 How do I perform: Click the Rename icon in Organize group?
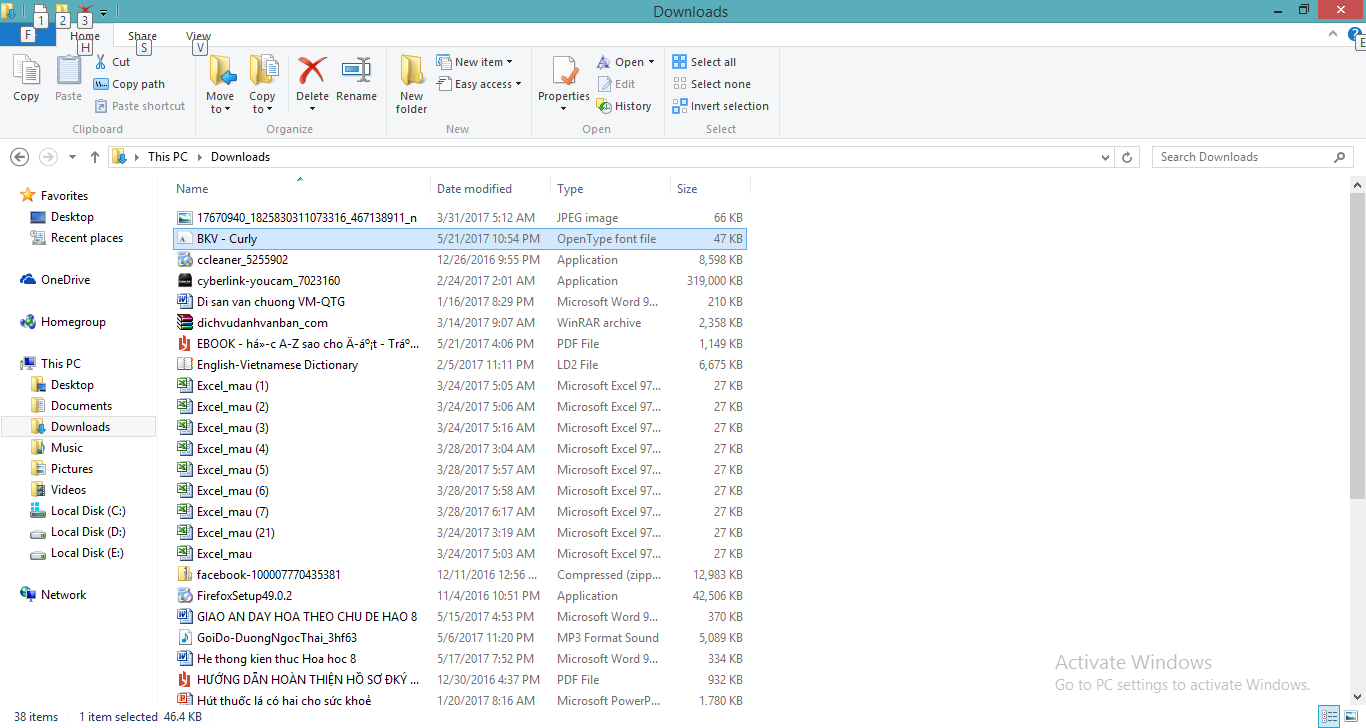[x=356, y=72]
